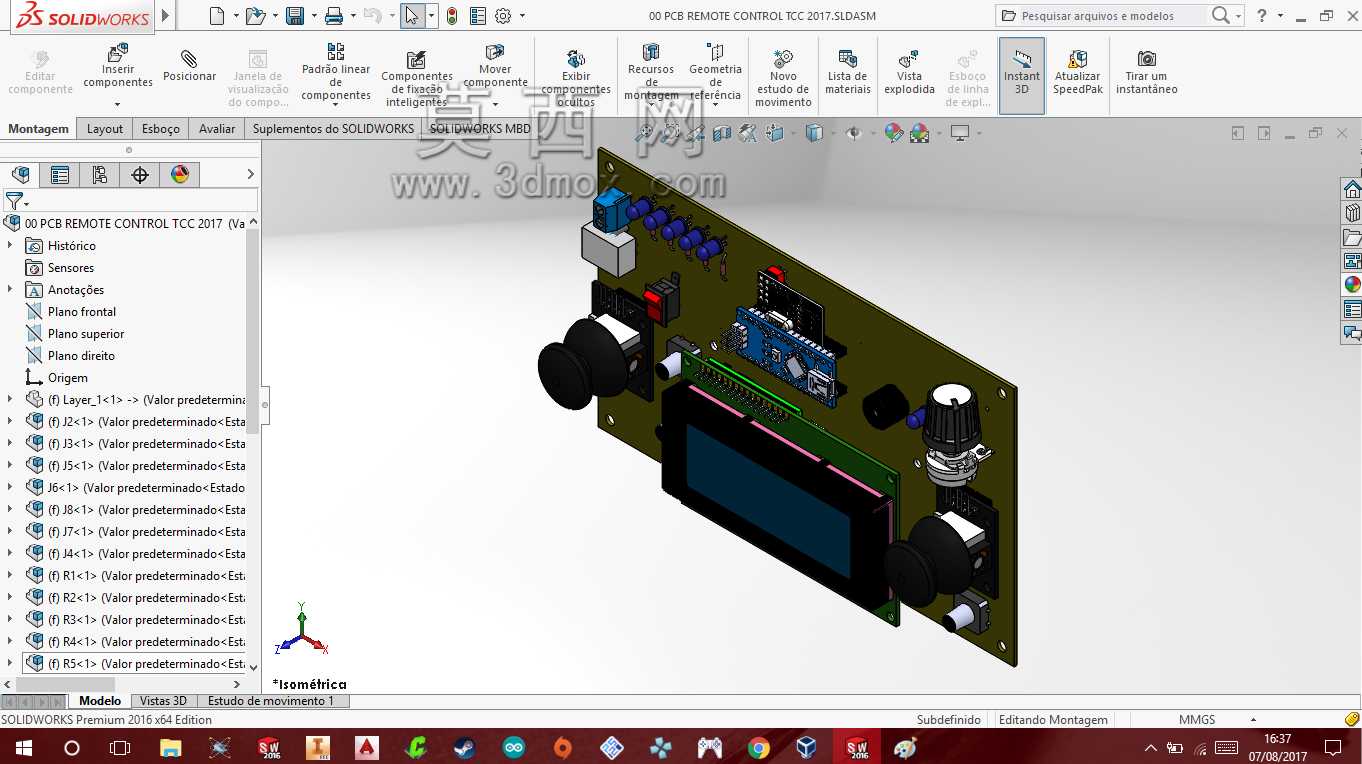
Task: Open the DisplayManager color ball tab
Action: click(180, 175)
